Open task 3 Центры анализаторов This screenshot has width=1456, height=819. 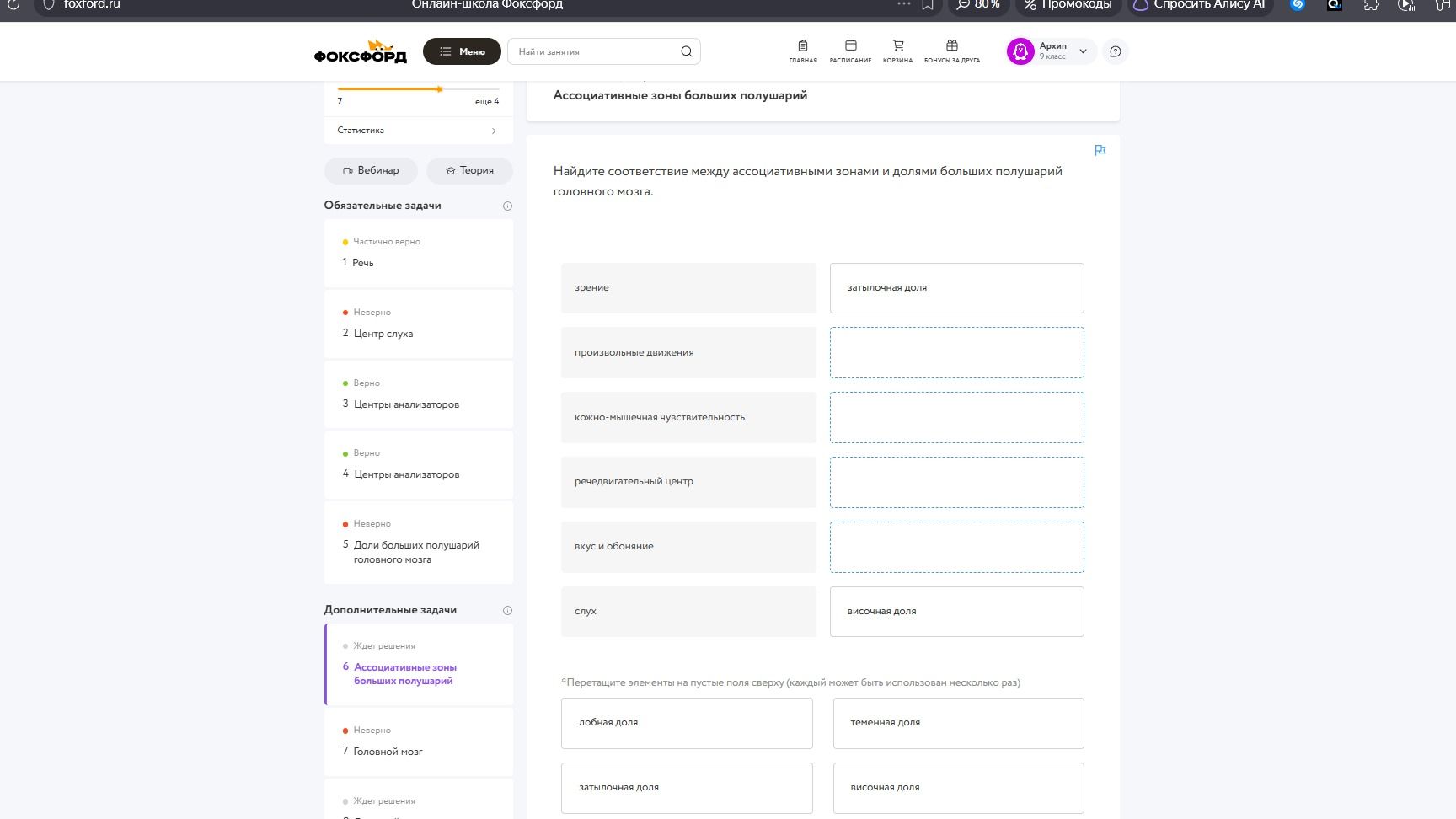[x=418, y=394]
